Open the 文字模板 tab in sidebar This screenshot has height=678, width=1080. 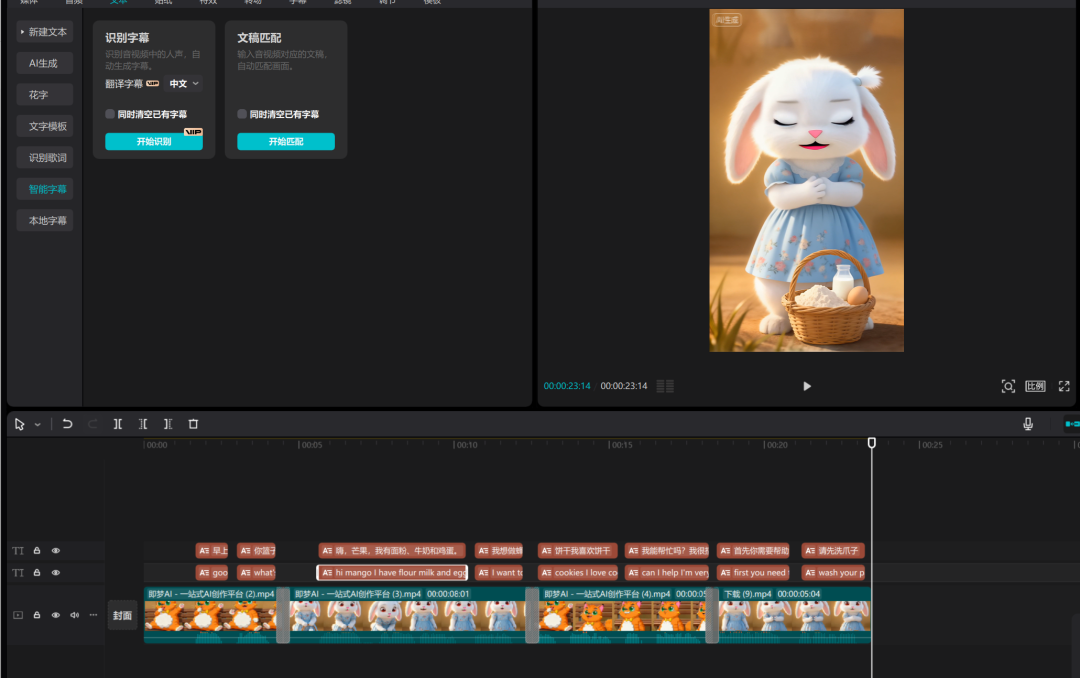[47, 126]
